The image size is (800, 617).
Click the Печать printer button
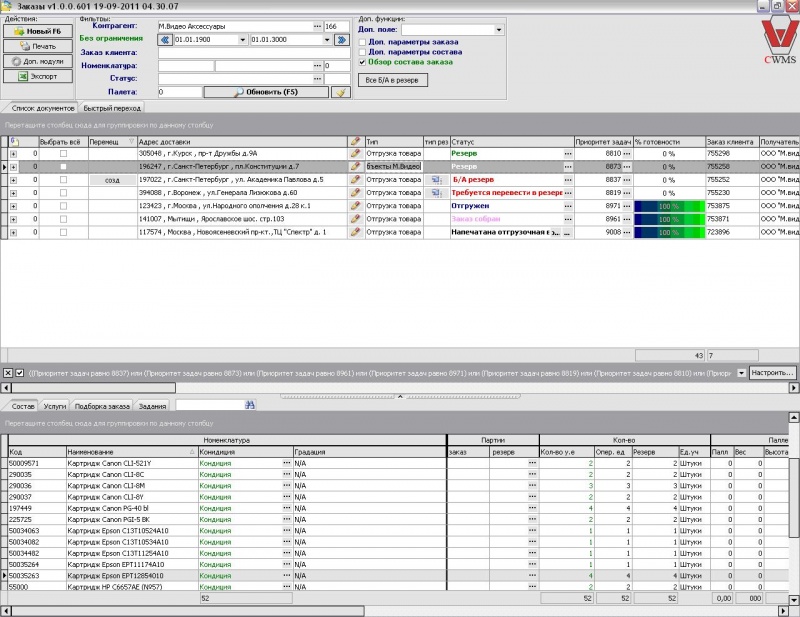[x=37, y=46]
